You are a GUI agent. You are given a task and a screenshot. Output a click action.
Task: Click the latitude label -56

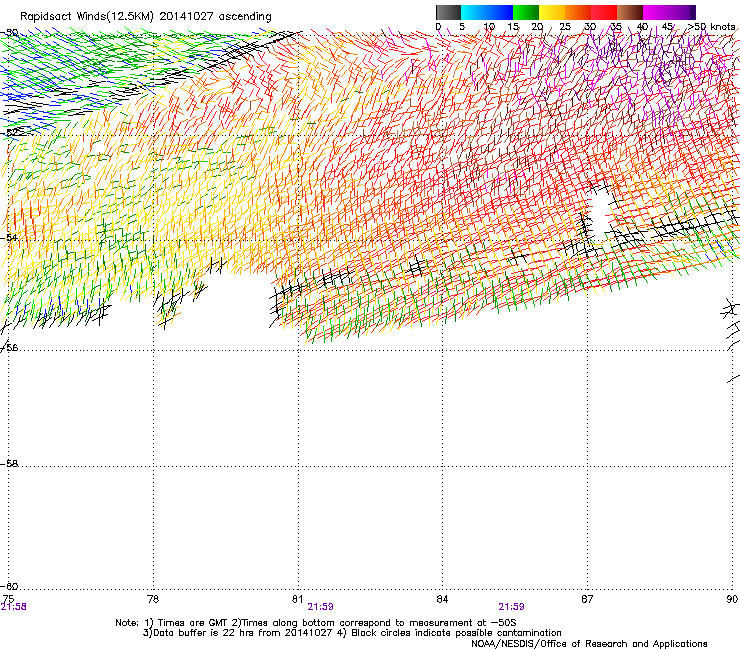(9, 347)
